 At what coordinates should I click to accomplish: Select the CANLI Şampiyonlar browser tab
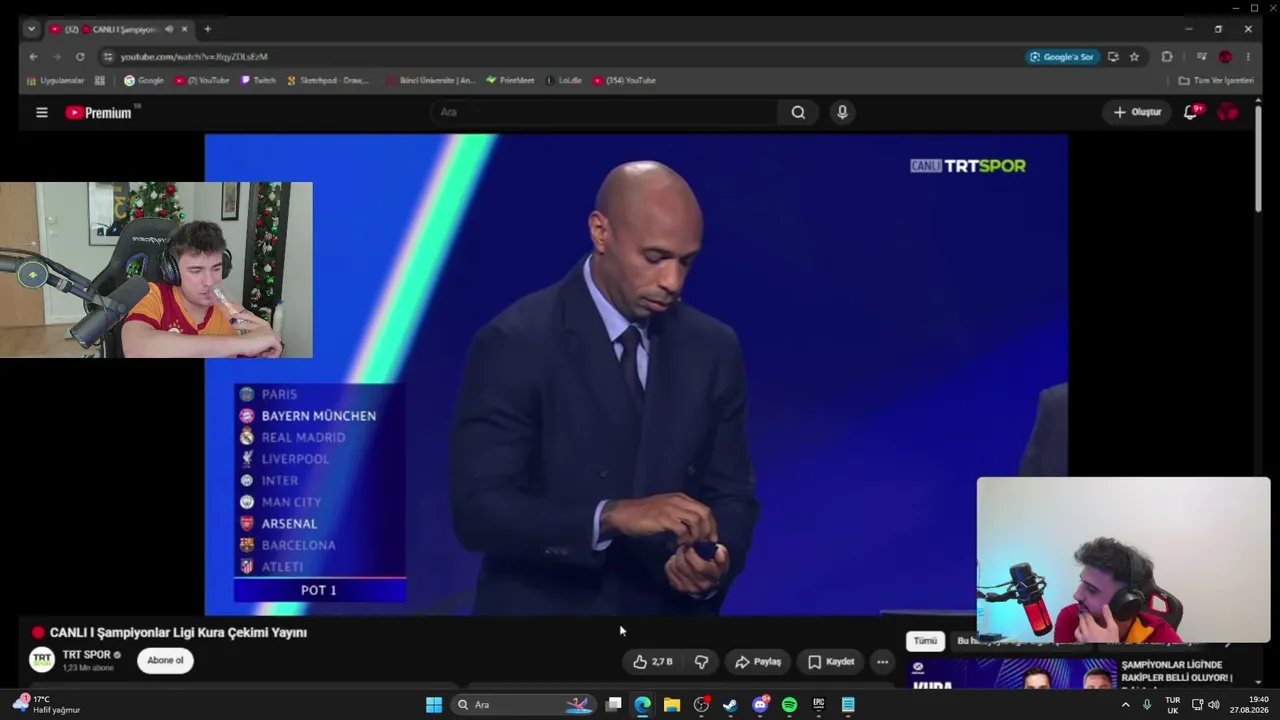(x=119, y=29)
